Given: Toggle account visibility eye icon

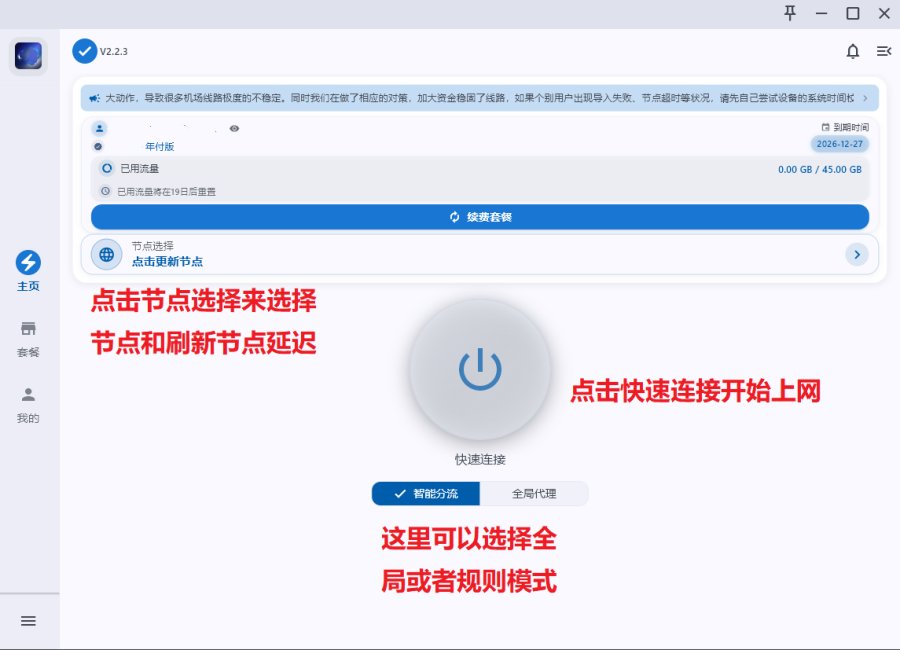Looking at the screenshot, I should pos(234,128).
